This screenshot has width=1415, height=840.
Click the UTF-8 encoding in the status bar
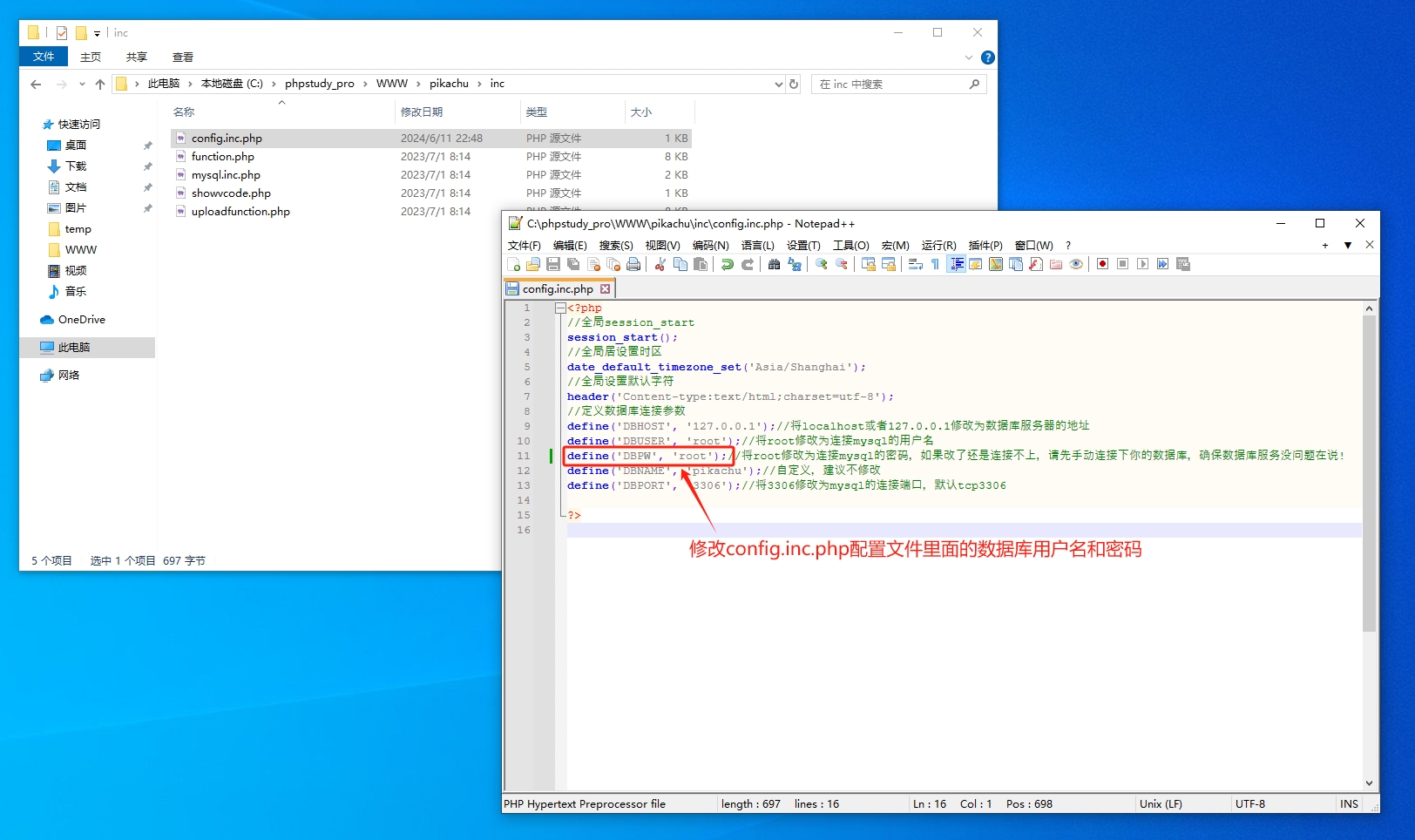1250,803
